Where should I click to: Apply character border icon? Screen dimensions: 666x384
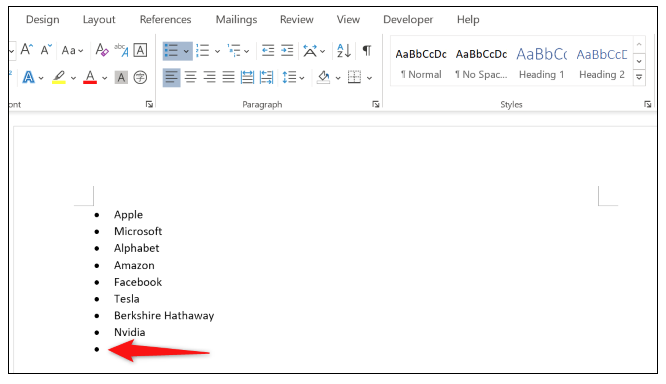click(x=140, y=50)
